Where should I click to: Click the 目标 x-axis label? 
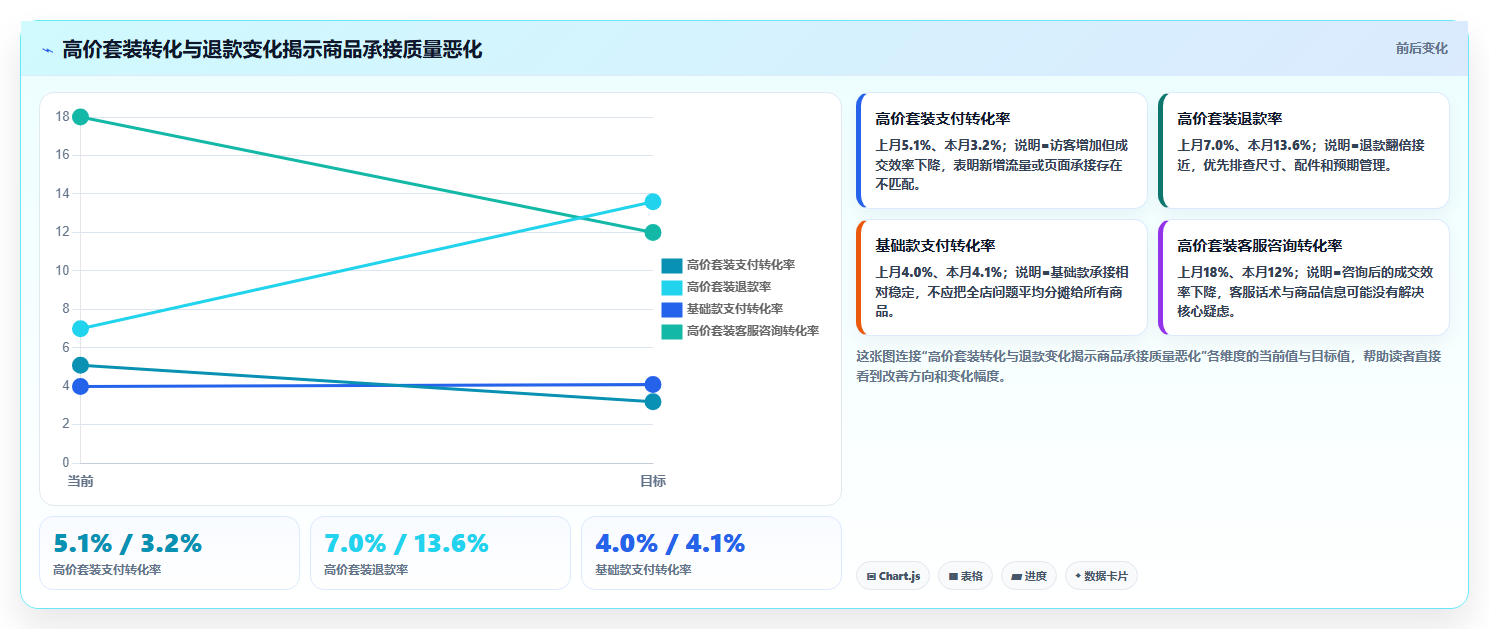(x=653, y=481)
